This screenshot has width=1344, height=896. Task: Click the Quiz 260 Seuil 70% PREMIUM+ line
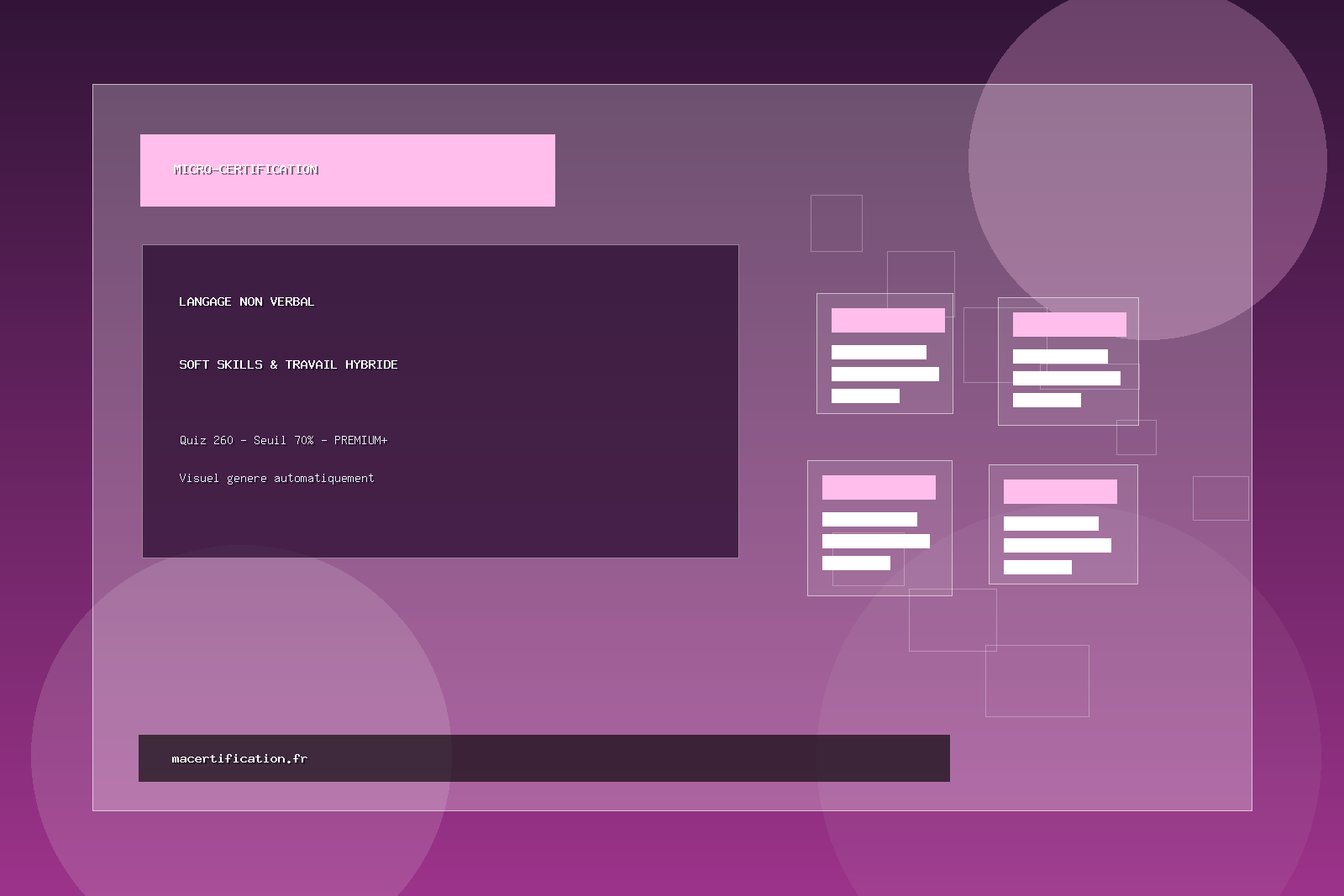pyautogui.click(x=283, y=440)
